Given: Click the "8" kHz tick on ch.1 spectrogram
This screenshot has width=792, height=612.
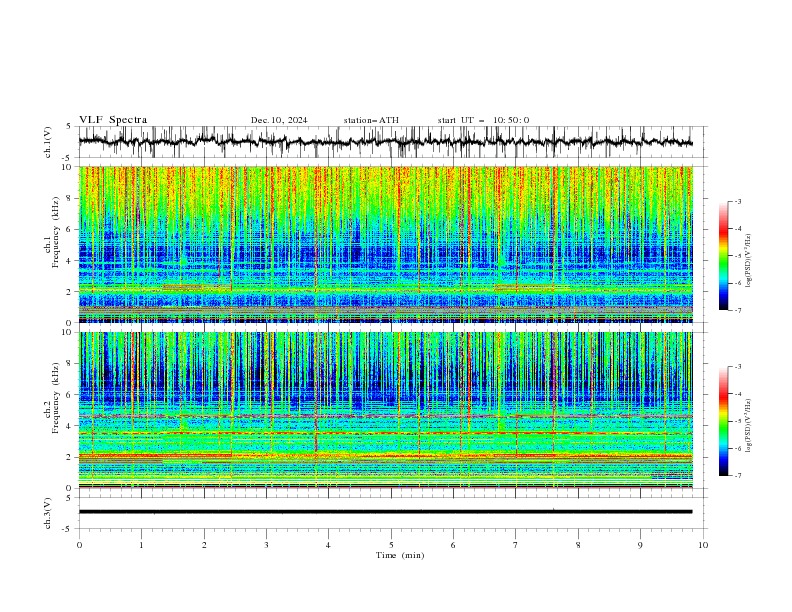Looking at the screenshot, I should 70,198.
